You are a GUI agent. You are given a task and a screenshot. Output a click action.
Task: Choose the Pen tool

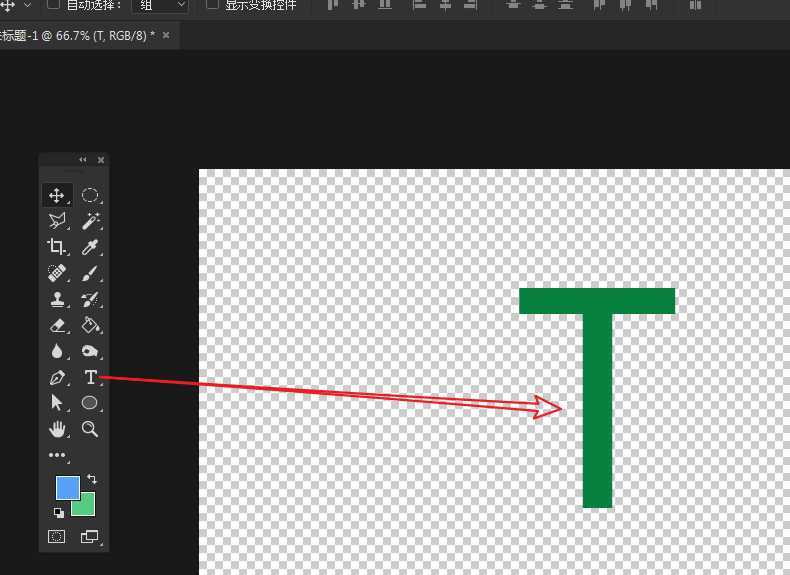coord(56,377)
